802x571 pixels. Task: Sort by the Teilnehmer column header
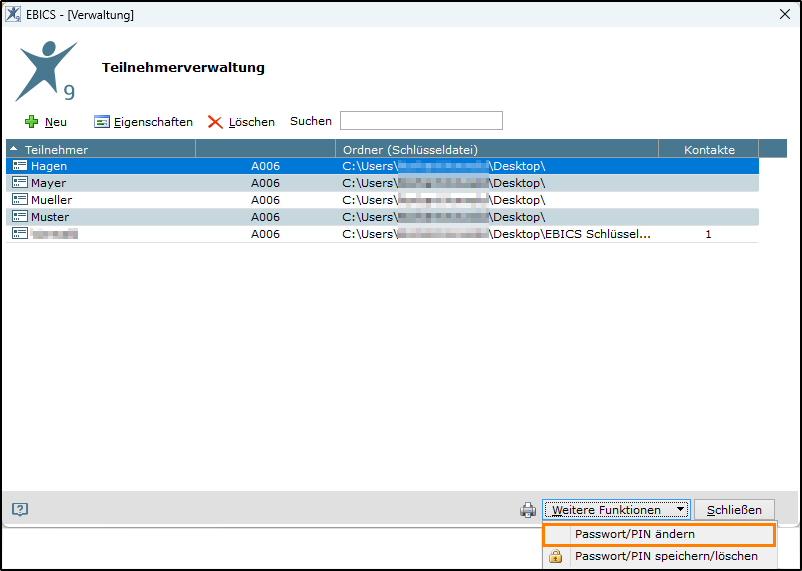(101, 150)
